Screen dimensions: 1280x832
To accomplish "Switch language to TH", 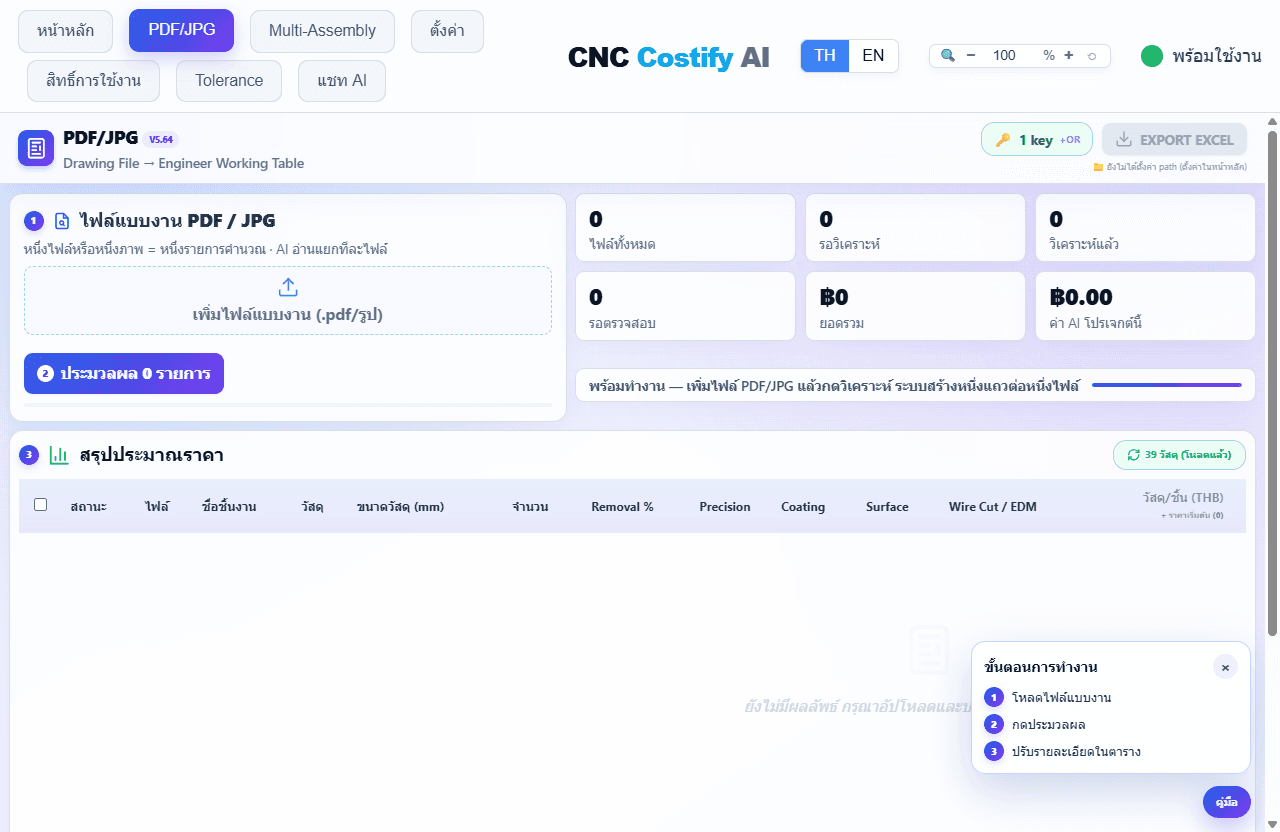I will pyautogui.click(x=825, y=56).
